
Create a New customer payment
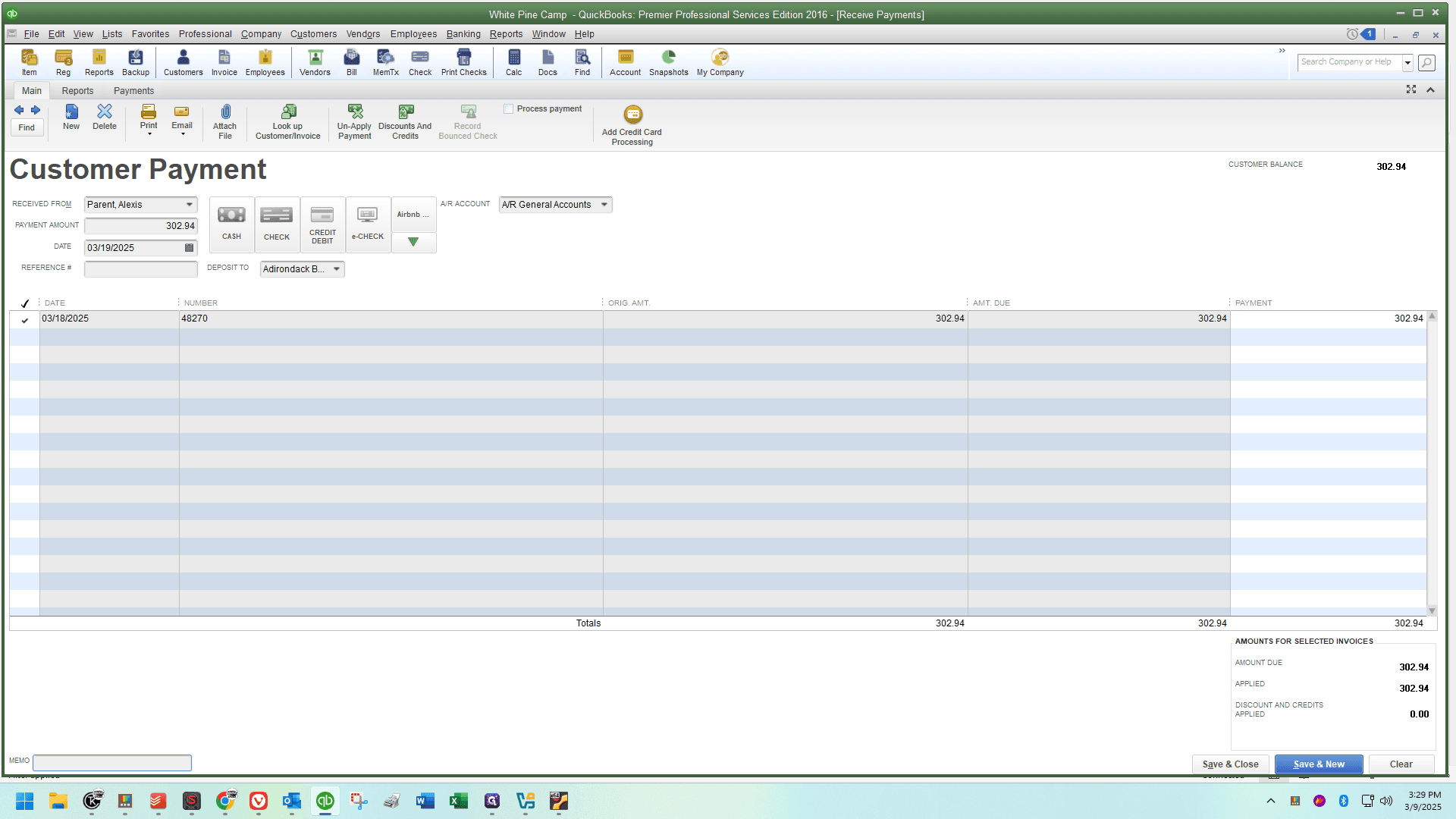pos(71,118)
